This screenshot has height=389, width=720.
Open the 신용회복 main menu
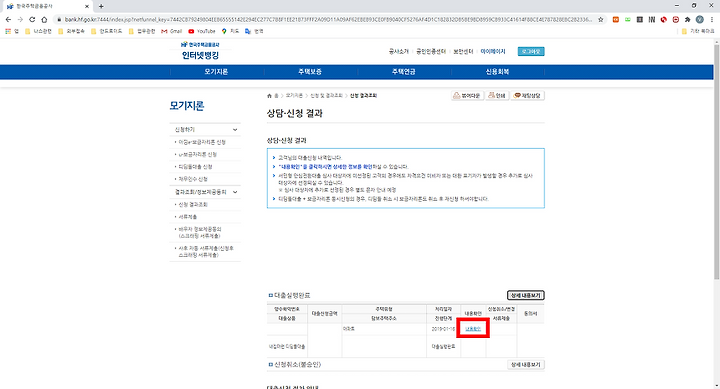(497, 72)
